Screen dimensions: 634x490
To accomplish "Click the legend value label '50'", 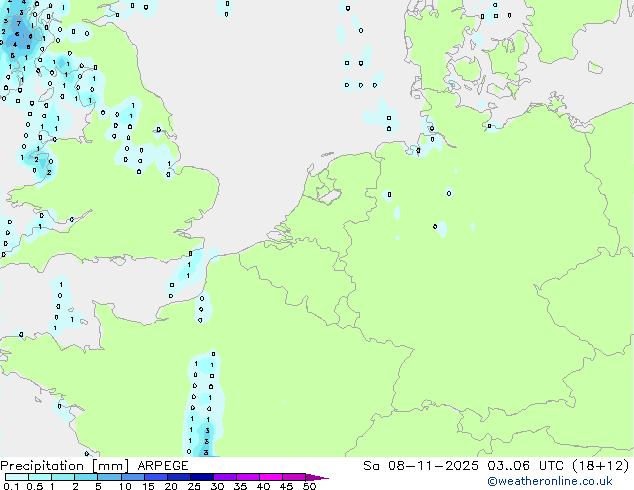I will 309,486.
